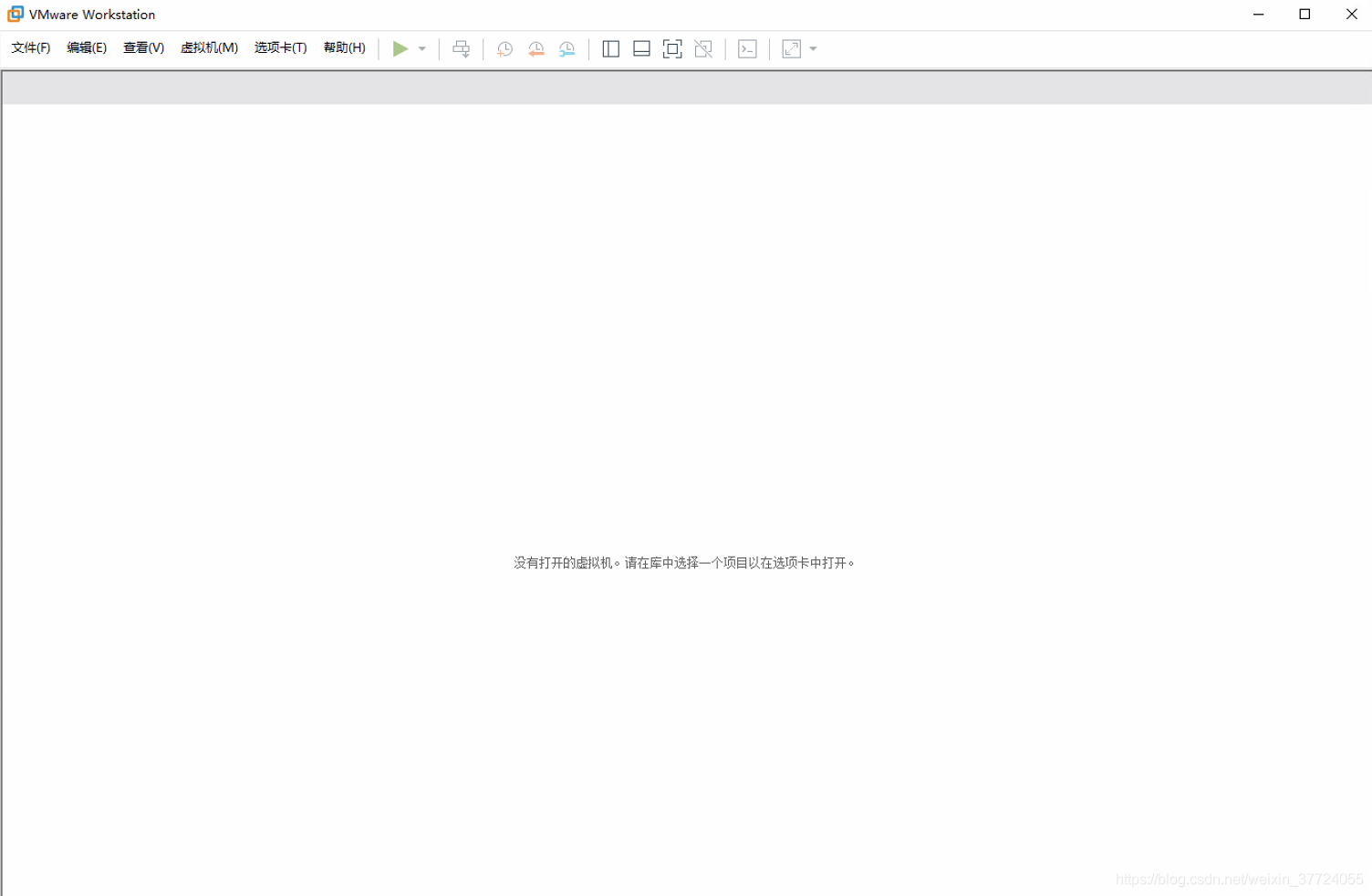Toggle the thumbnail bar view icon
This screenshot has height=896, width=1372.
coord(642,49)
